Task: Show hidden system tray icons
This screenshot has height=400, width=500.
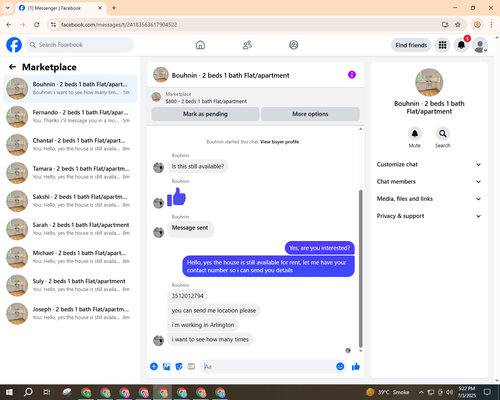Action: click(421, 392)
